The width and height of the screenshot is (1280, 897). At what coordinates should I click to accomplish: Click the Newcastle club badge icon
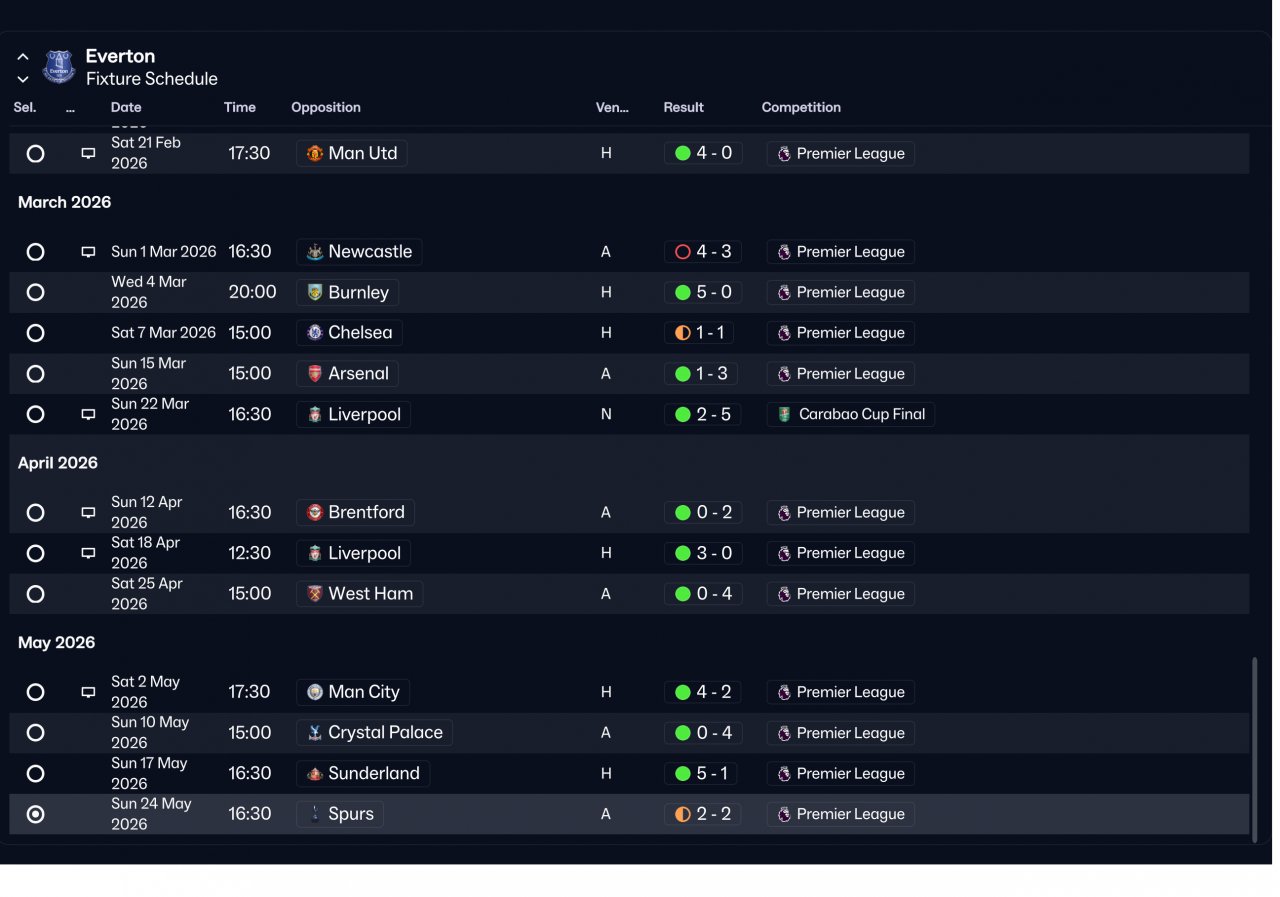[315, 252]
